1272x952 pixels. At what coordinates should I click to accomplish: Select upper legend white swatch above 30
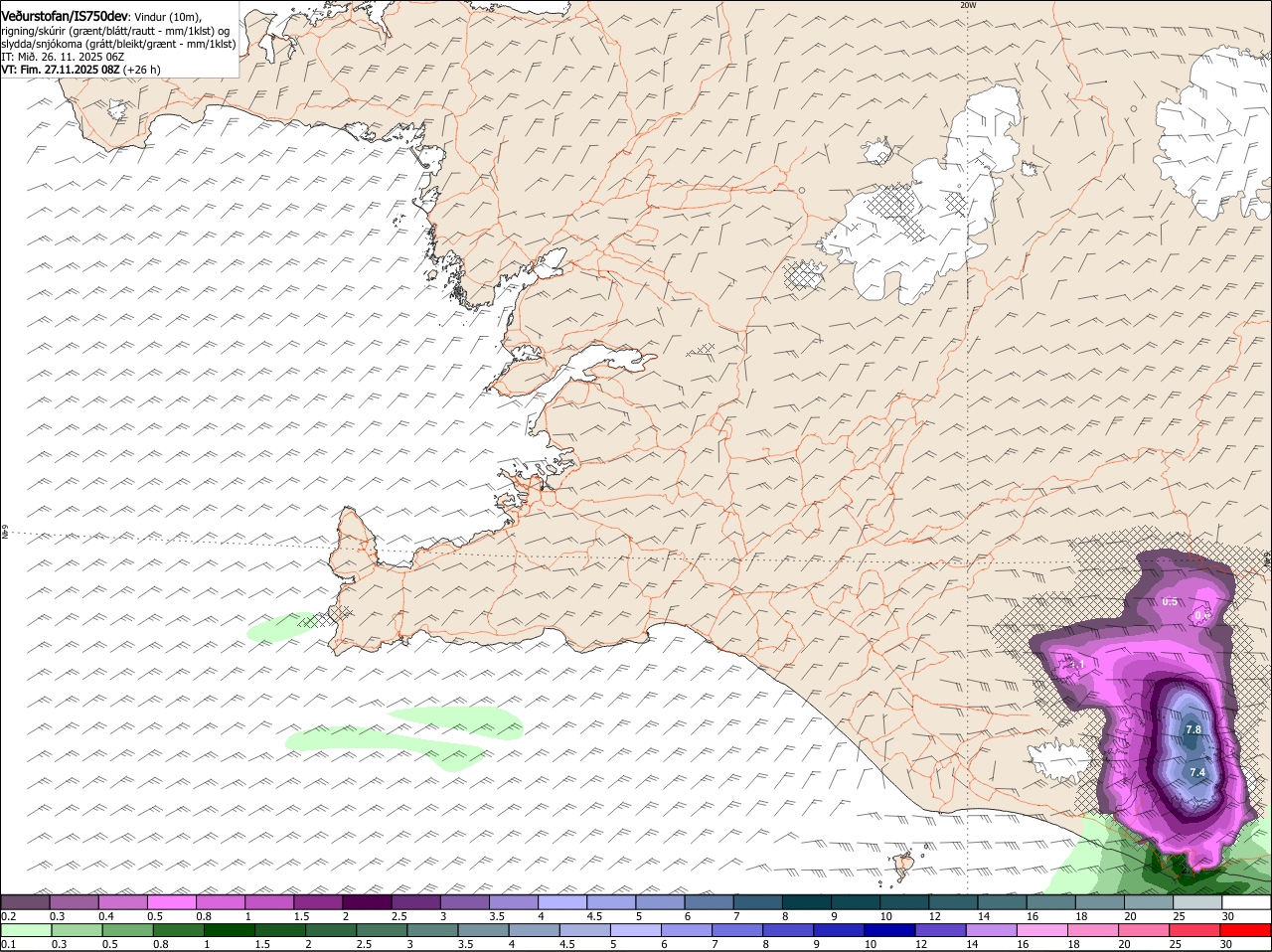(x=1246, y=902)
